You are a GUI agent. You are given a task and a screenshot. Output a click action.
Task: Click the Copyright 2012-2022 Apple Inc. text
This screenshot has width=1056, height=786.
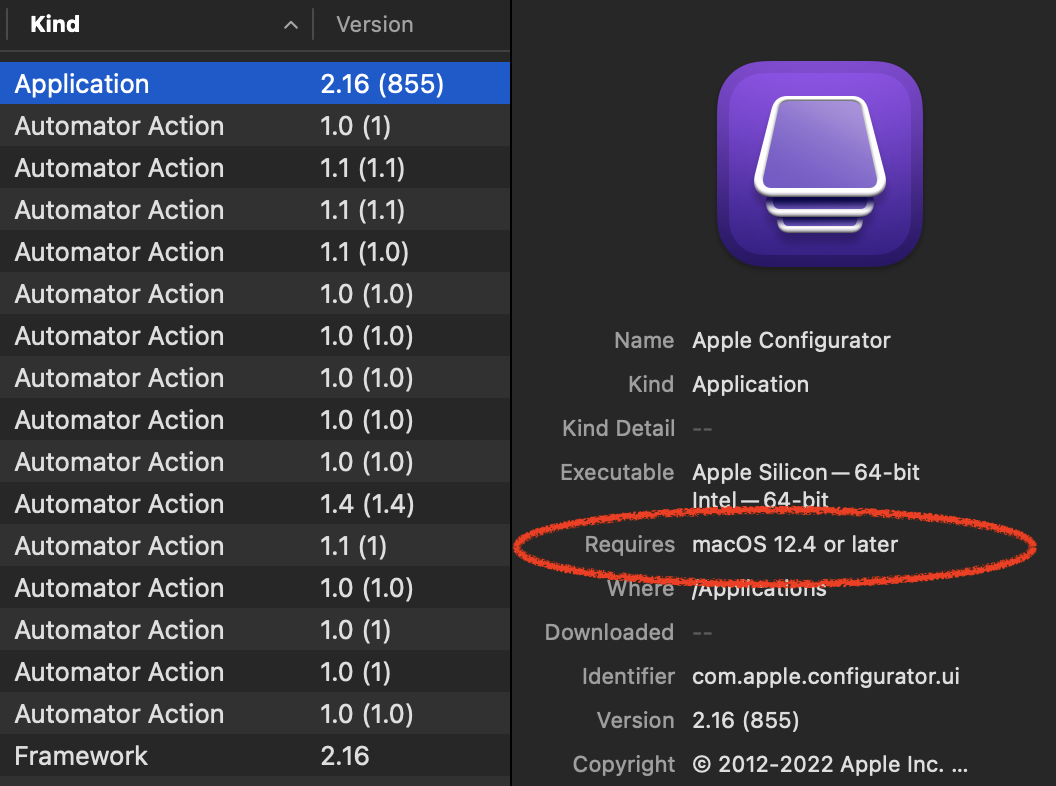tap(830, 764)
